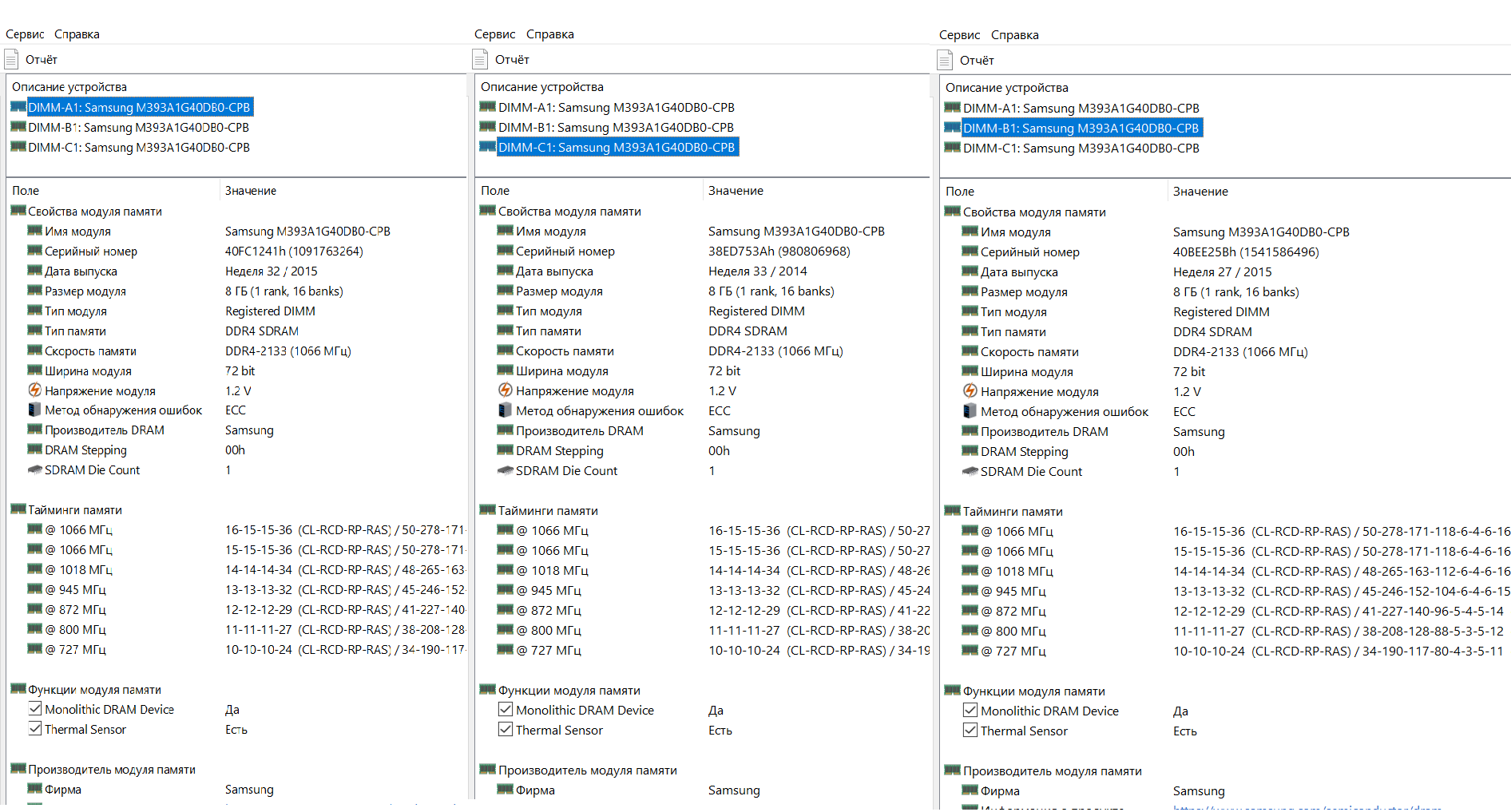Open the Справка menu in the middle window
The width and height of the screenshot is (1511, 812).
tap(550, 34)
